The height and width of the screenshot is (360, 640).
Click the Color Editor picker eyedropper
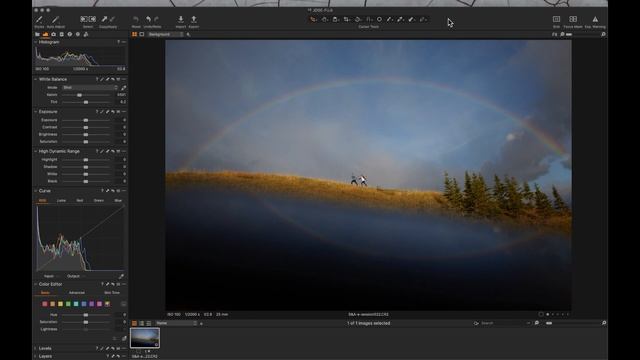(124, 338)
